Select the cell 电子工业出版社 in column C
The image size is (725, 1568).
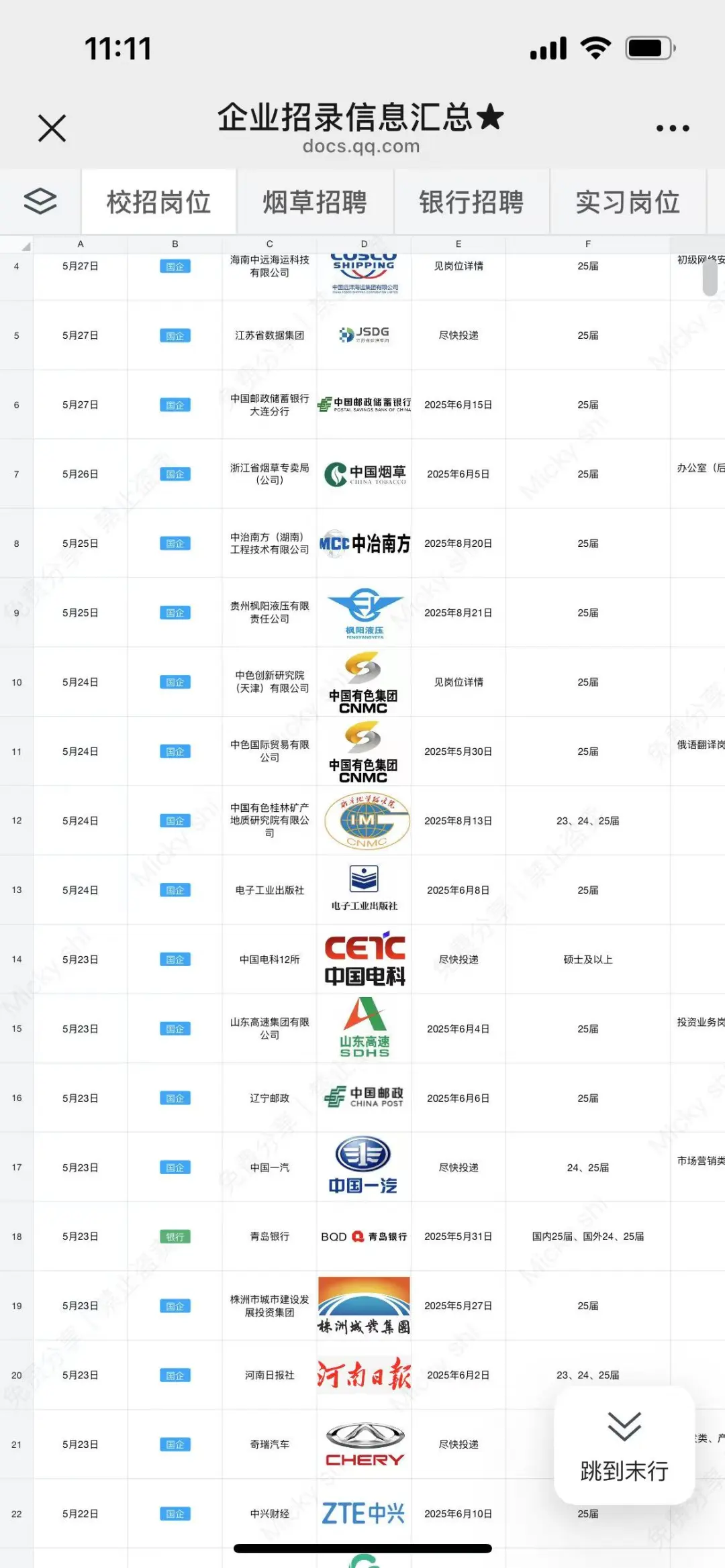(270, 890)
